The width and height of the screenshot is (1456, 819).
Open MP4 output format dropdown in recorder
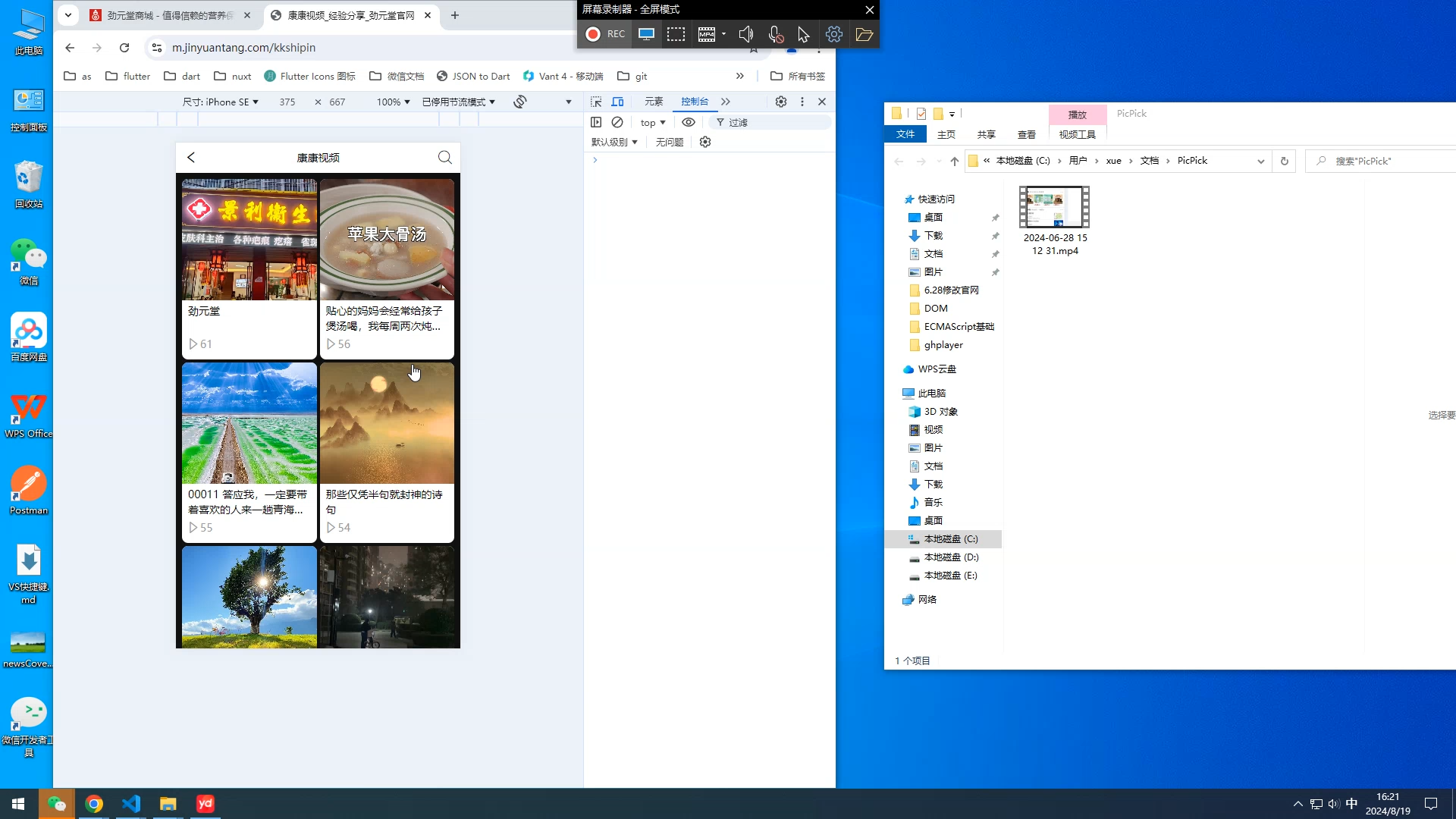tap(724, 34)
